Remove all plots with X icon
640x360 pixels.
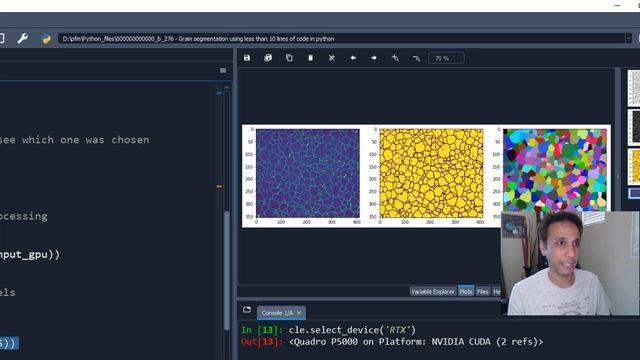click(332, 58)
